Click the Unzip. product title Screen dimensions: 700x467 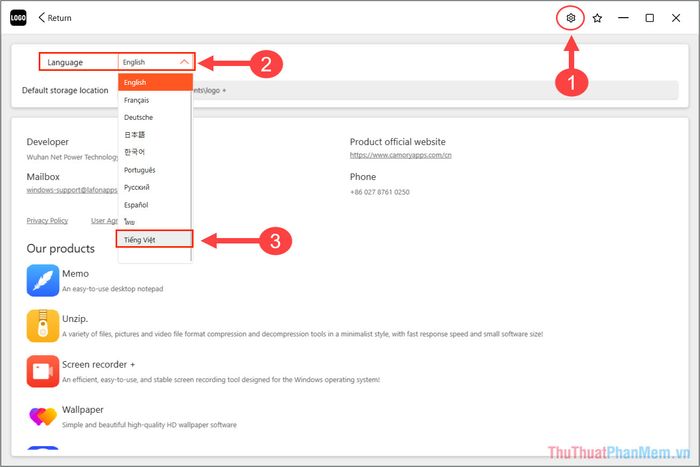point(75,319)
